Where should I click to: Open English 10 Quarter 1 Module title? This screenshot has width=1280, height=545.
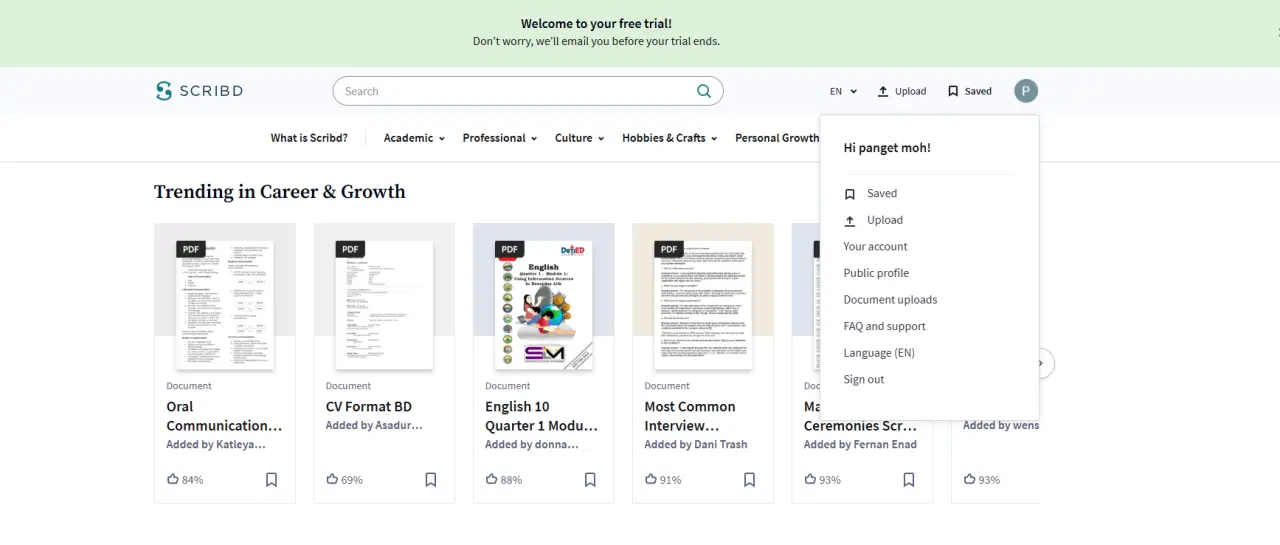[x=541, y=416]
